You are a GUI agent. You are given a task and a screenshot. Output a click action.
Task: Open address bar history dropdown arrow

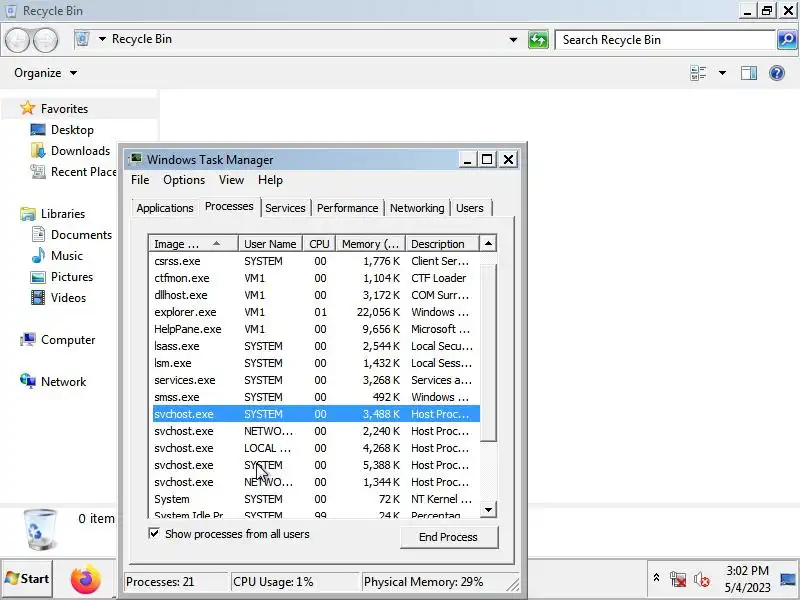pyautogui.click(x=513, y=40)
